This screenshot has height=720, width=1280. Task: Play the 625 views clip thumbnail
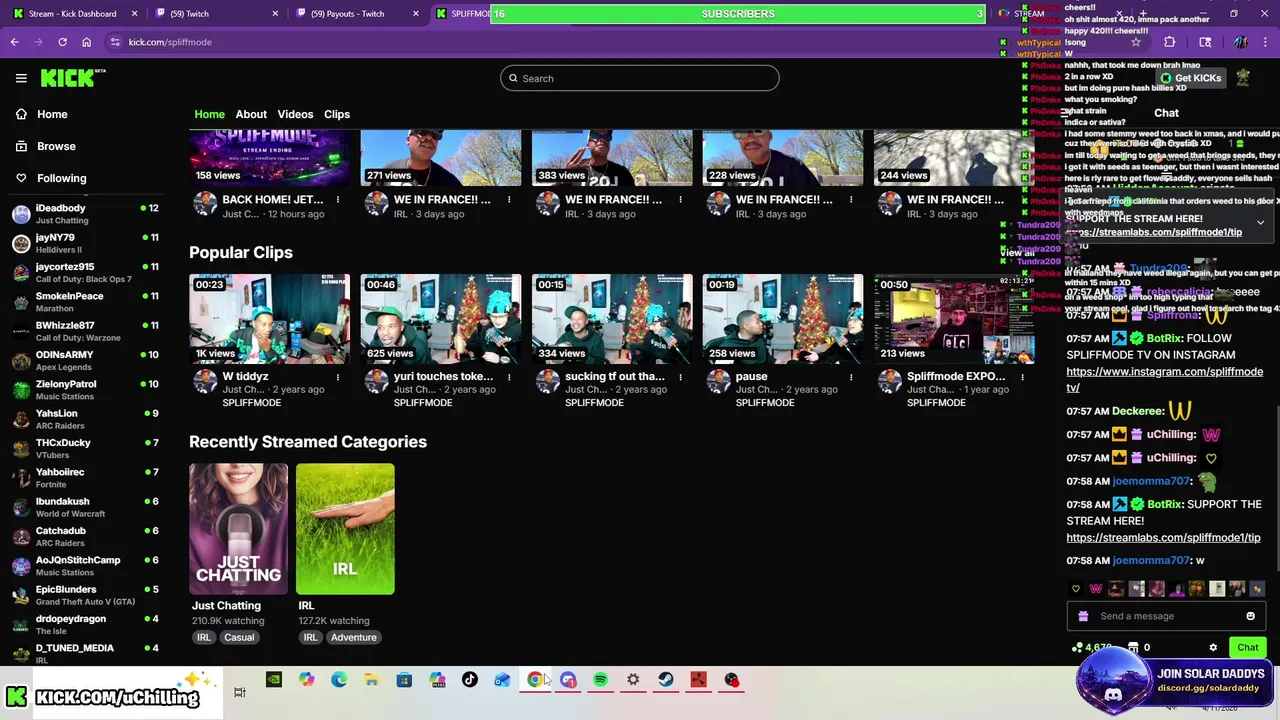(x=441, y=319)
